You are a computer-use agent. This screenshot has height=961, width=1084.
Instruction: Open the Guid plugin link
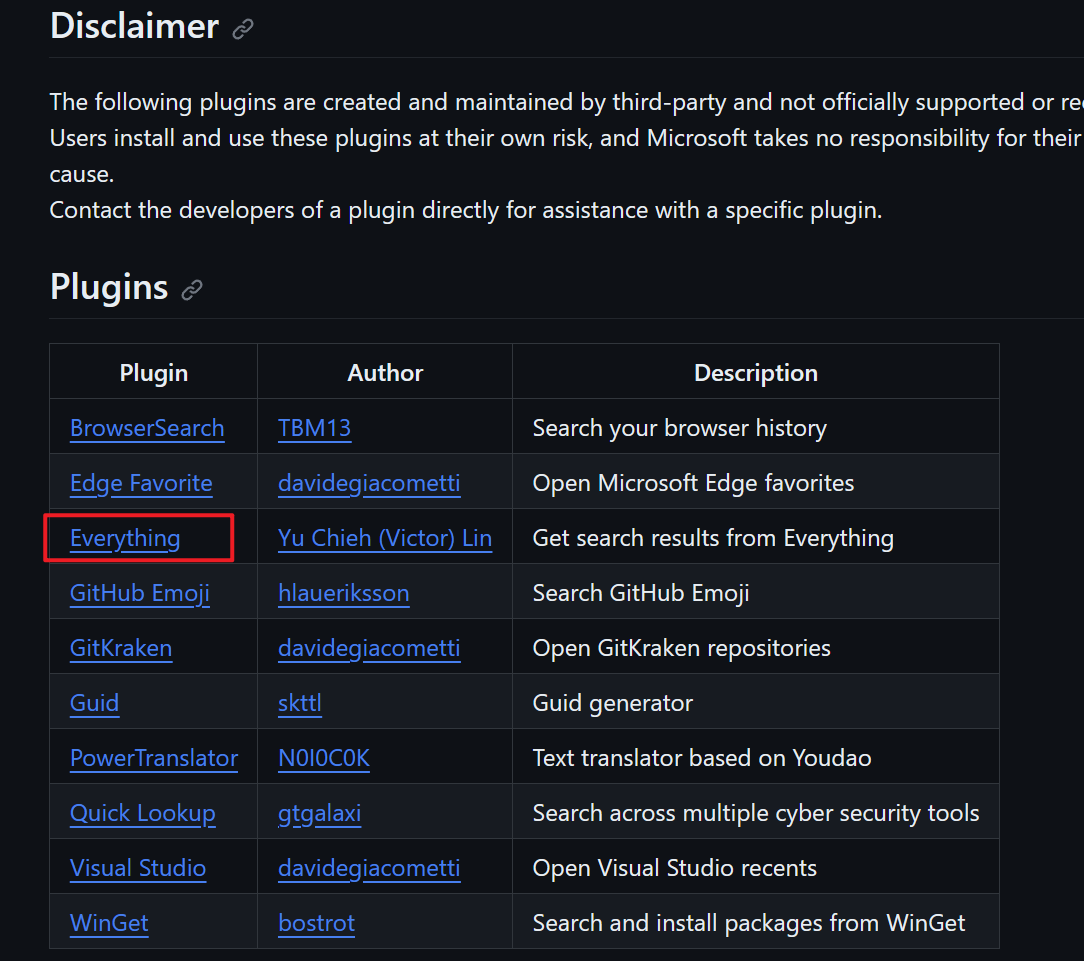pyautogui.click(x=94, y=703)
